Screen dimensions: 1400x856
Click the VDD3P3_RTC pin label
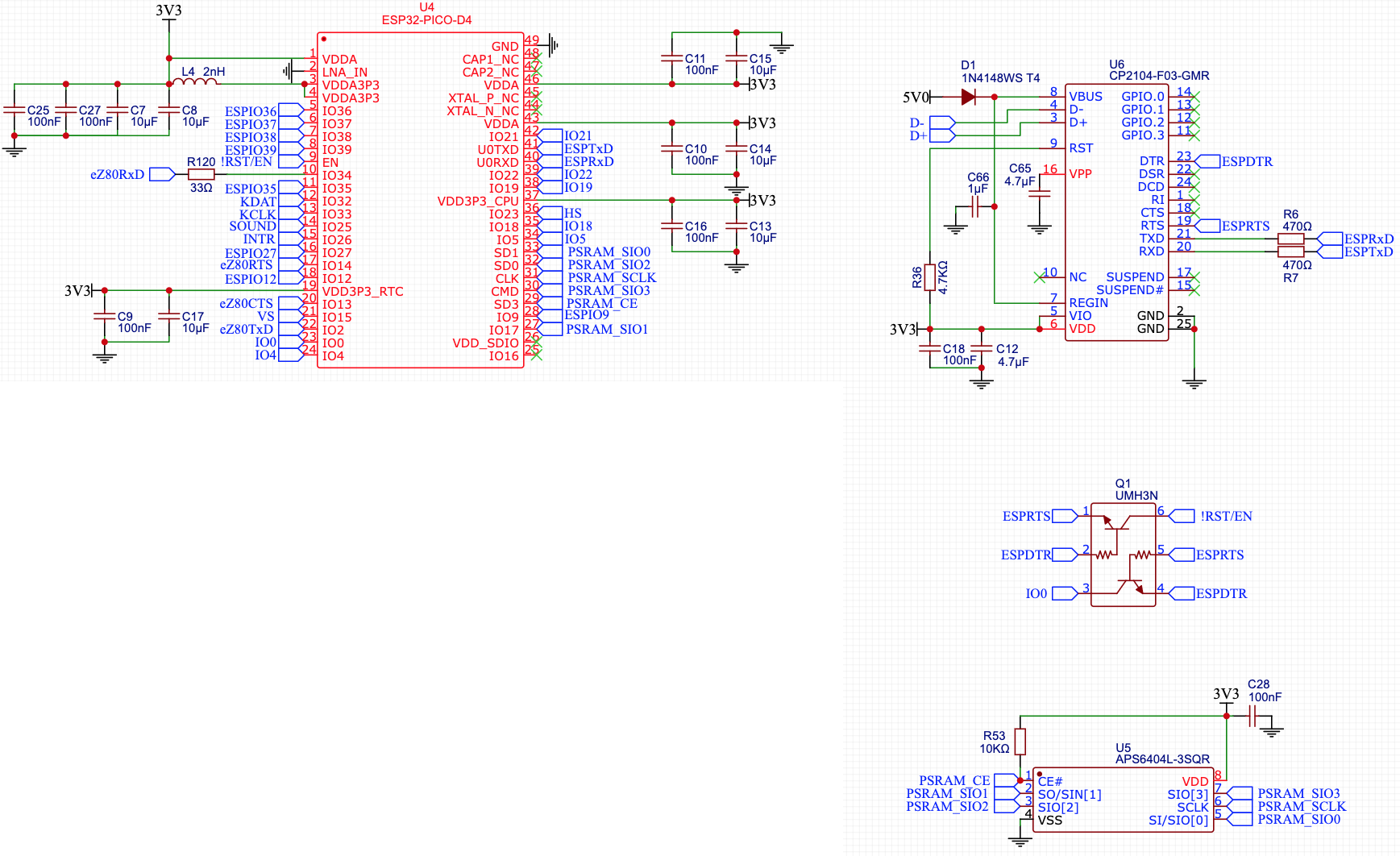363,292
